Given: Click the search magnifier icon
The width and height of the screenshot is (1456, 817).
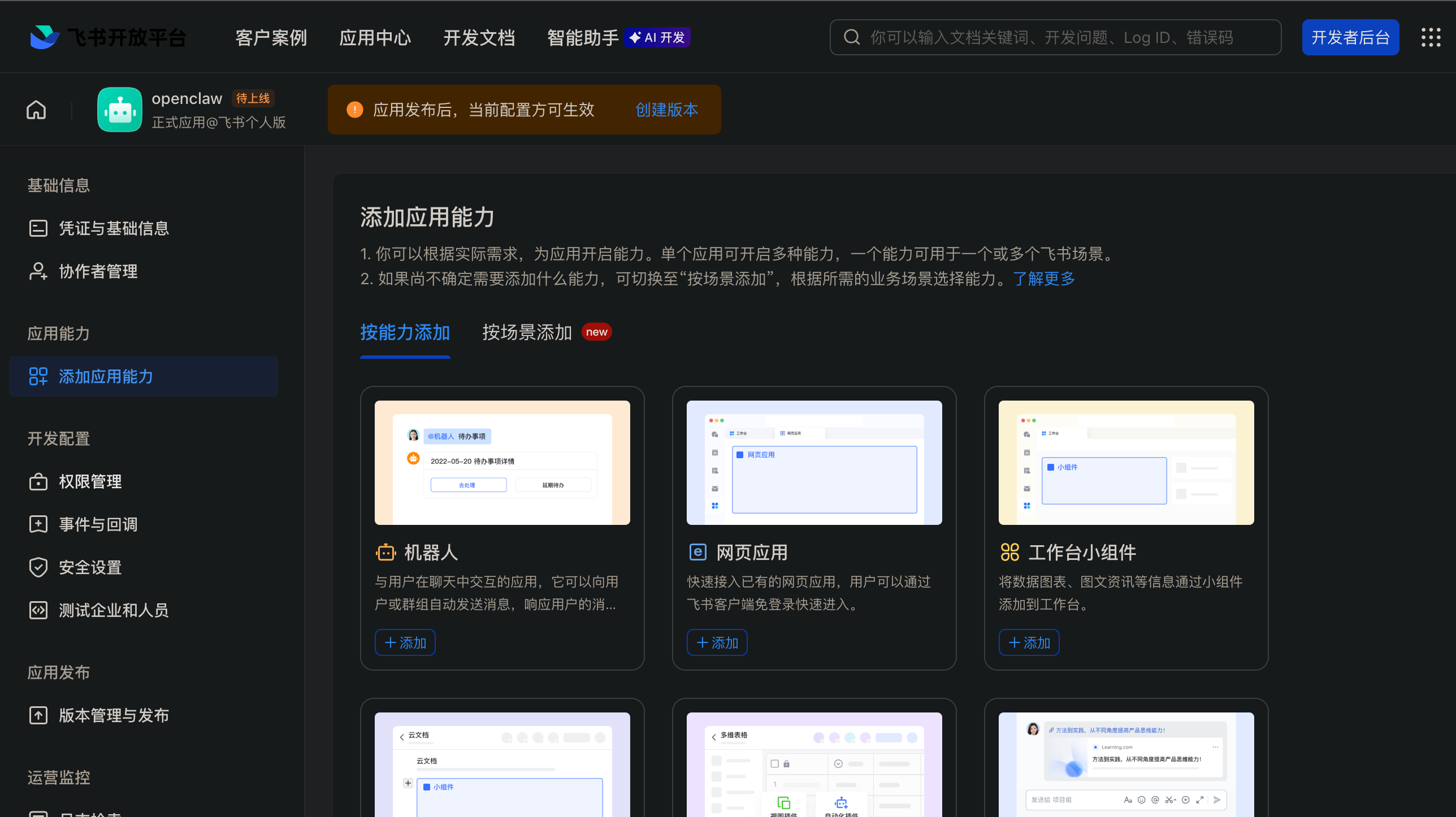Looking at the screenshot, I should tap(852, 37).
